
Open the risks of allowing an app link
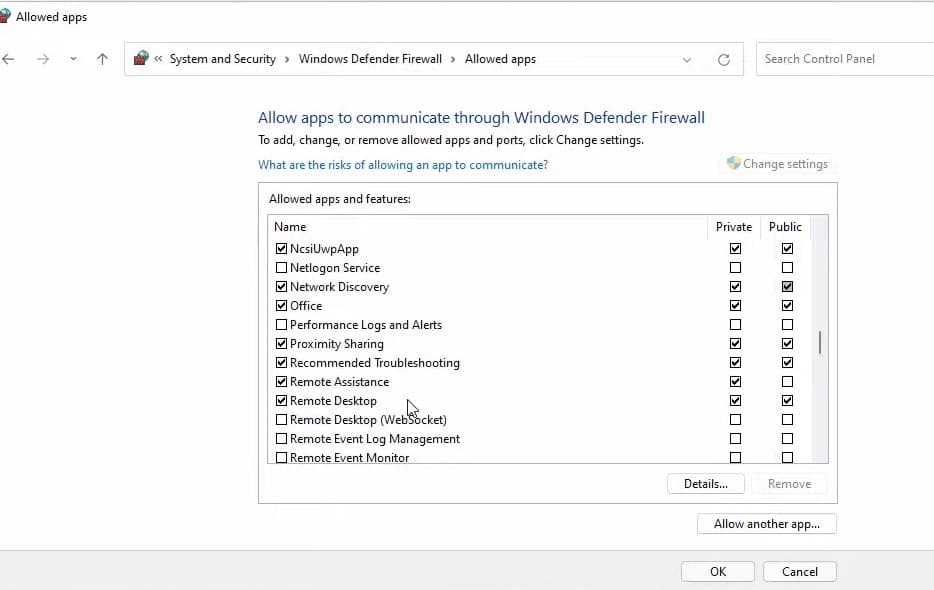click(x=403, y=165)
